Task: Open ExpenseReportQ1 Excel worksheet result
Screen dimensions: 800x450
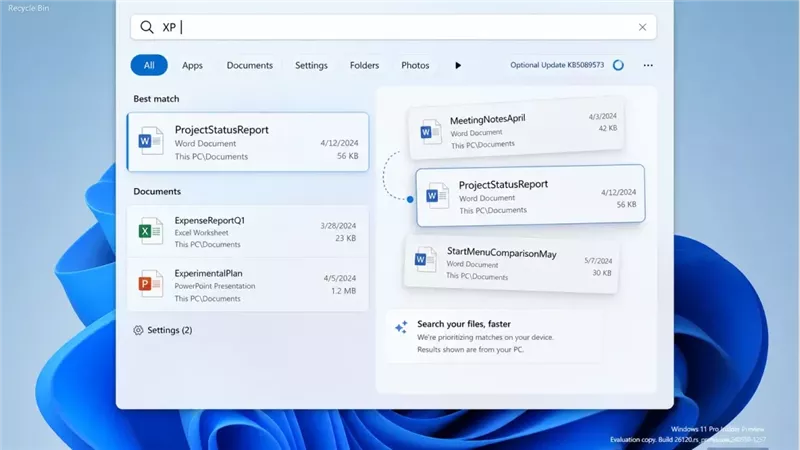Action: pyautogui.click(x=248, y=232)
